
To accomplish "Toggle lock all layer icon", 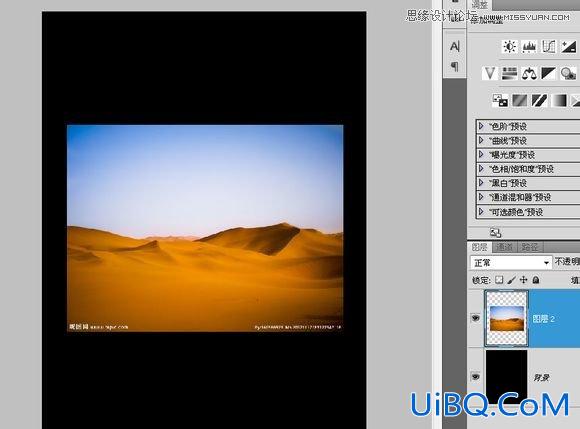I will point(536,280).
